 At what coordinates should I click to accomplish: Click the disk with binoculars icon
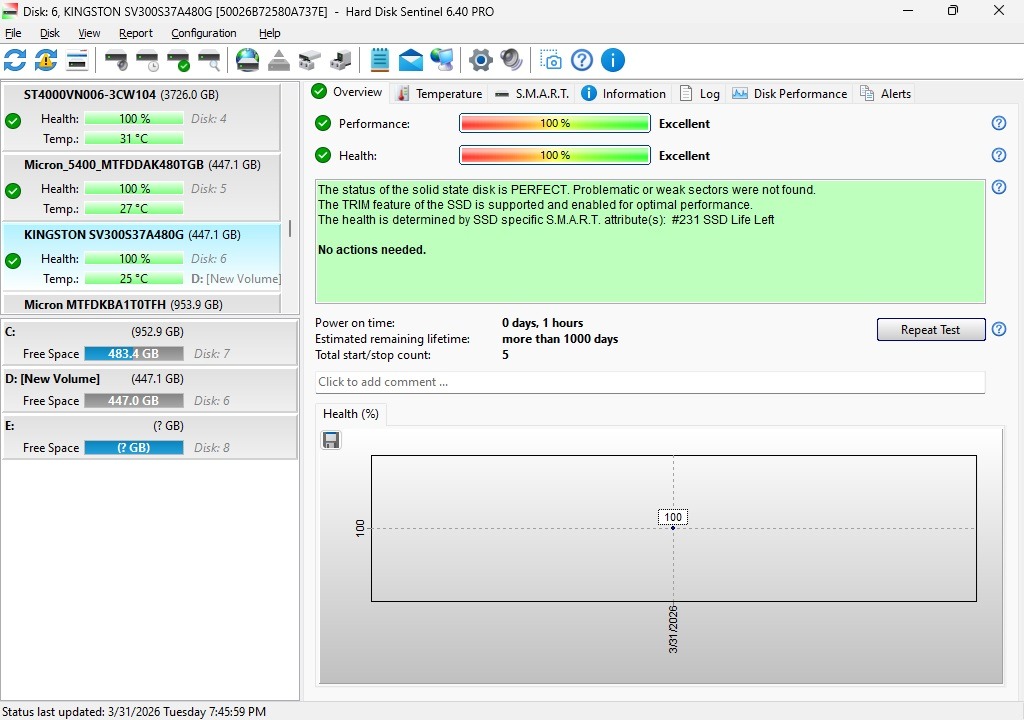point(310,60)
